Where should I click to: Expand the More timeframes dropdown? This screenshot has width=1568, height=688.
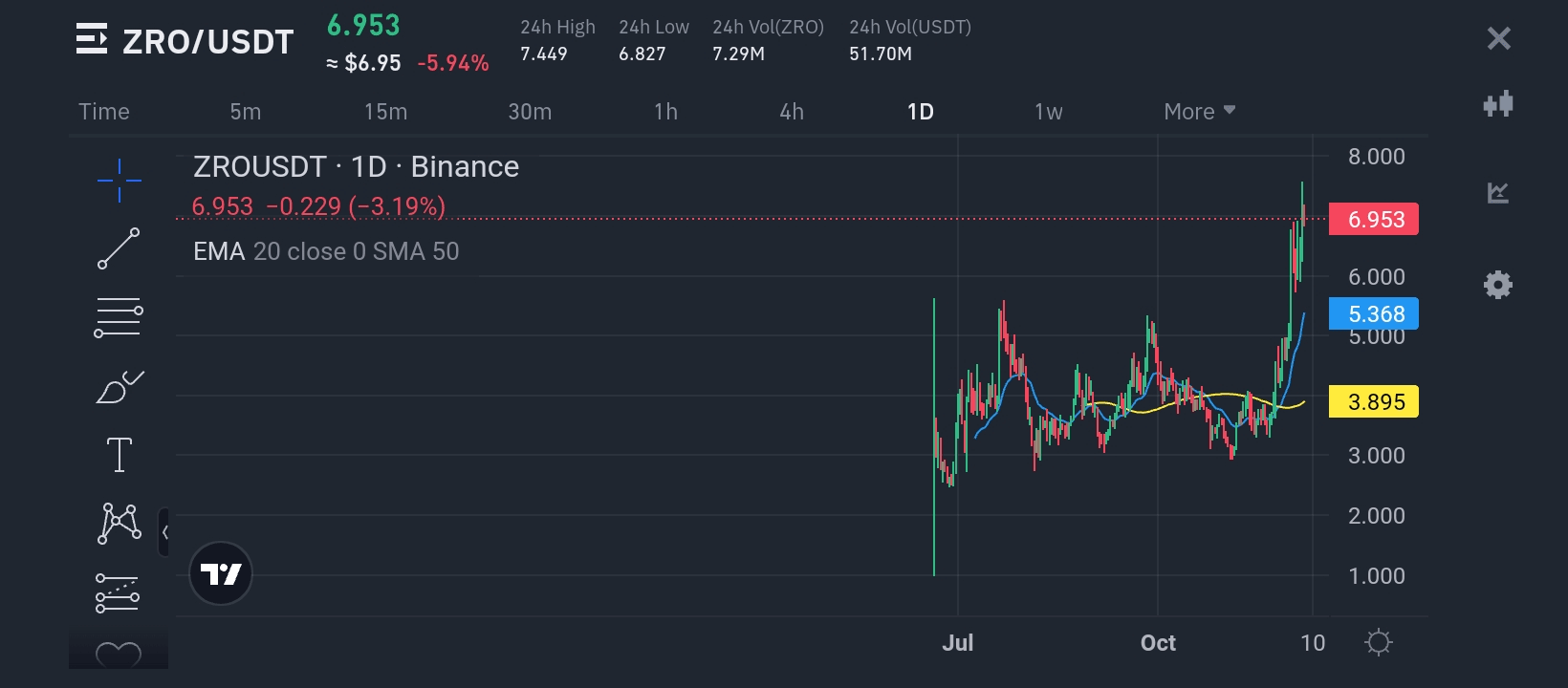pos(1199,112)
